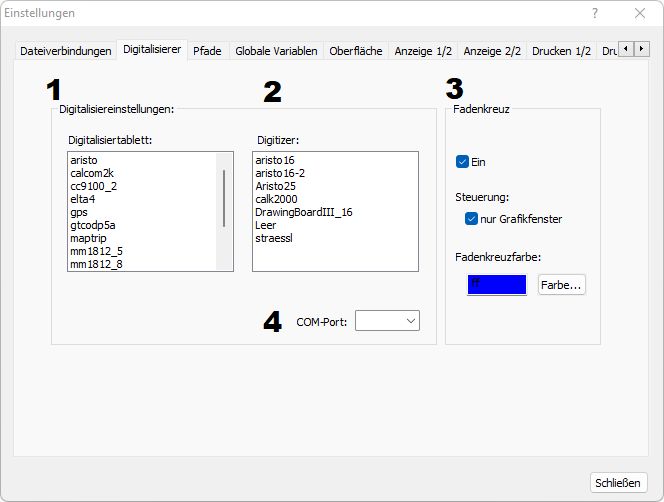The image size is (664, 502).
Task: Click the blue Fadenkreuzfarbe swatch
Action: pos(497,284)
